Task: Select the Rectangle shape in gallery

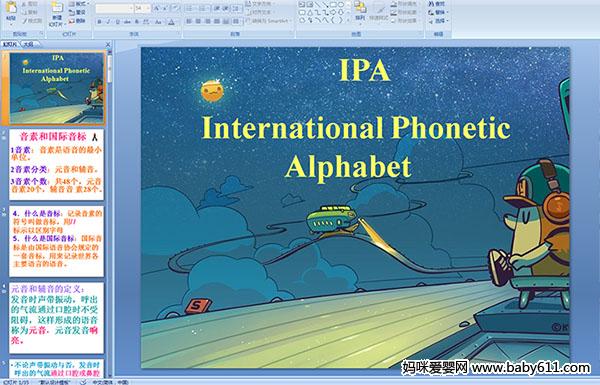Action: [333, 4]
